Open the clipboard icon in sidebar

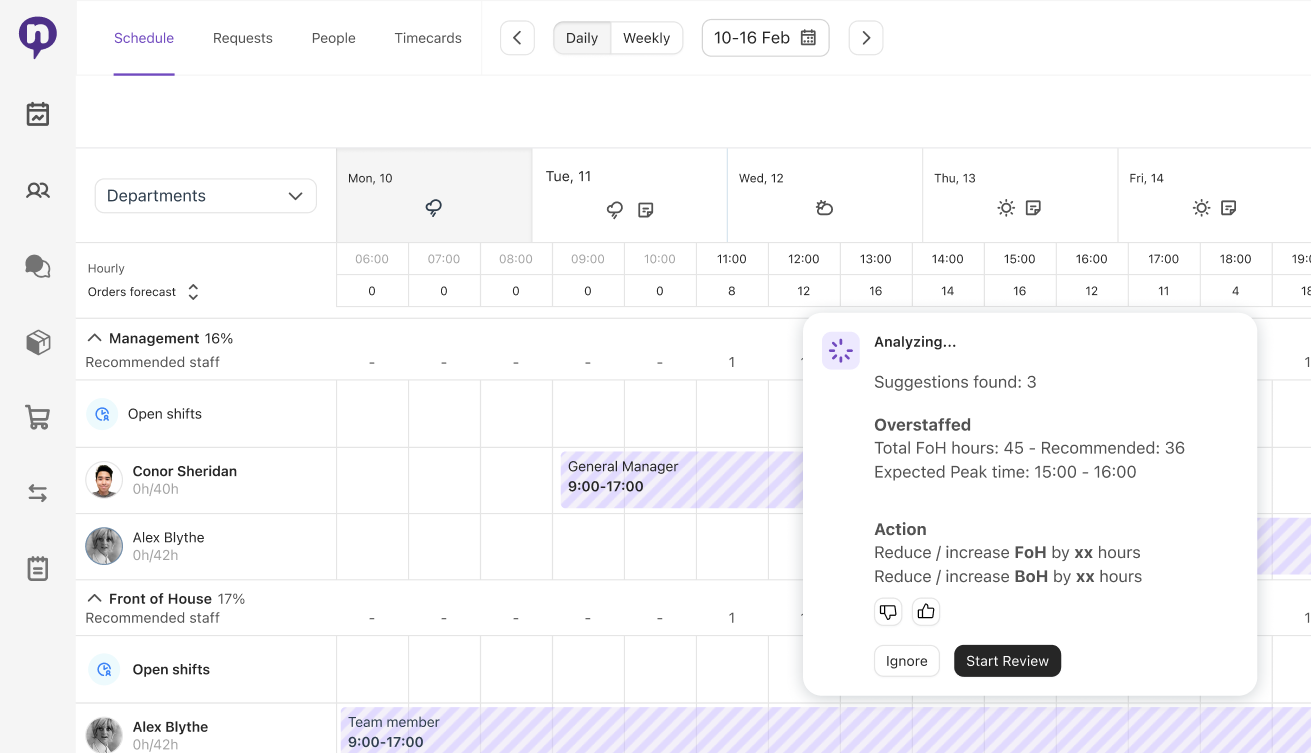38,568
